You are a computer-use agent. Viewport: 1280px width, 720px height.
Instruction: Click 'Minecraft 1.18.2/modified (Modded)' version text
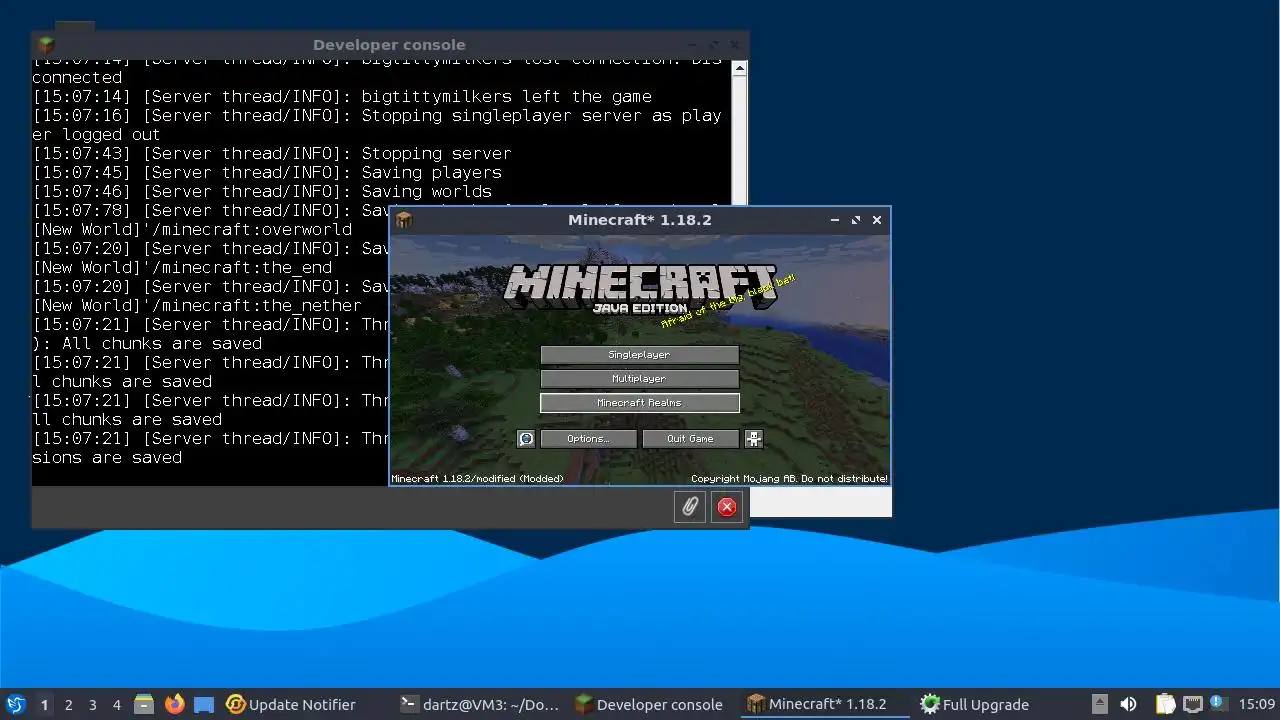click(x=477, y=479)
